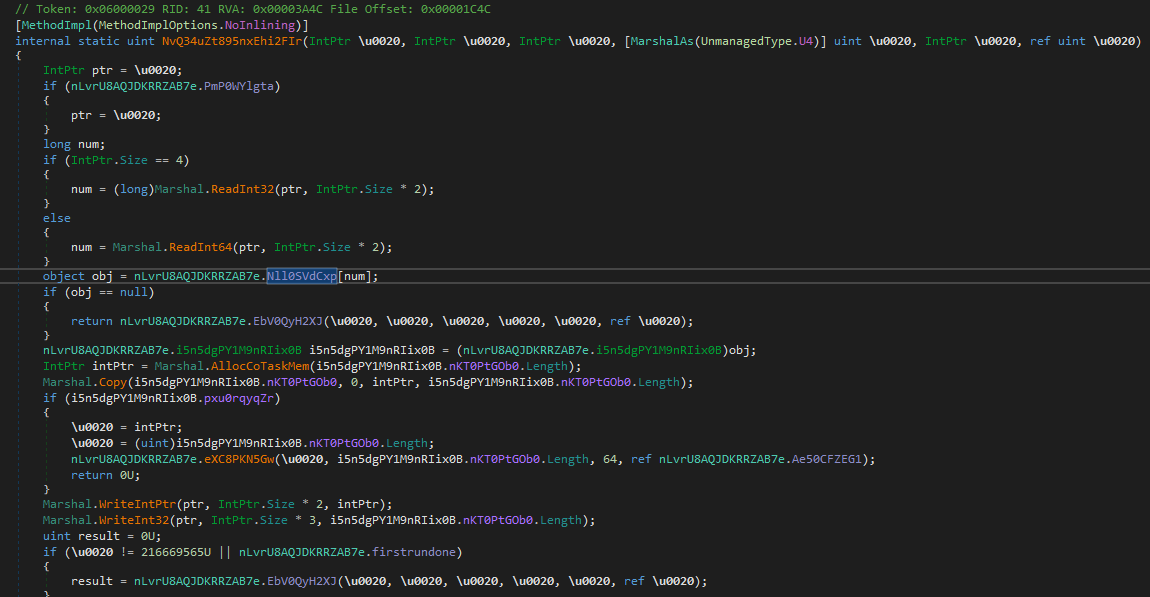1150x597 pixels.
Task: Click the highlighted Nll0SVdCxp field reference
Action: [302, 276]
